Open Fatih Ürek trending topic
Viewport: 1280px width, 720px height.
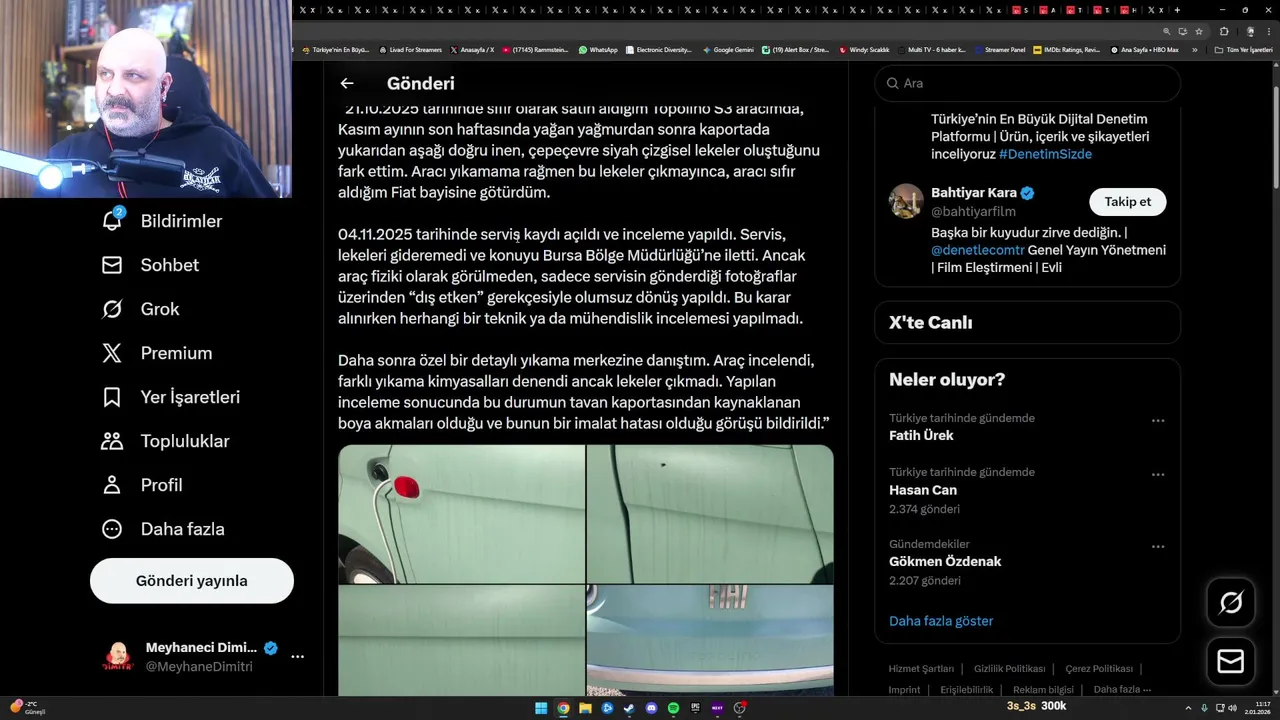(921, 436)
